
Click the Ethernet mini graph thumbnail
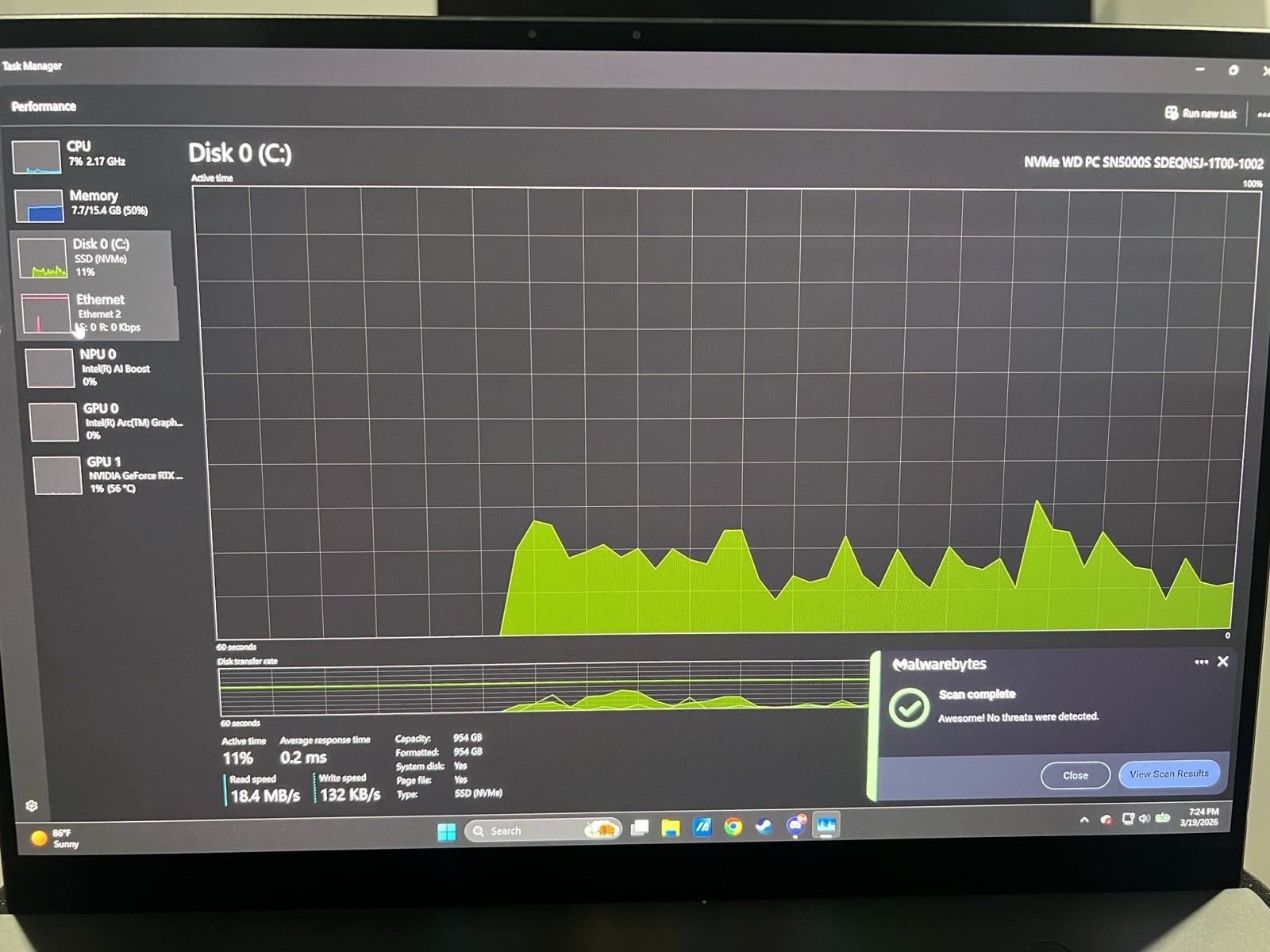tap(45, 315)
